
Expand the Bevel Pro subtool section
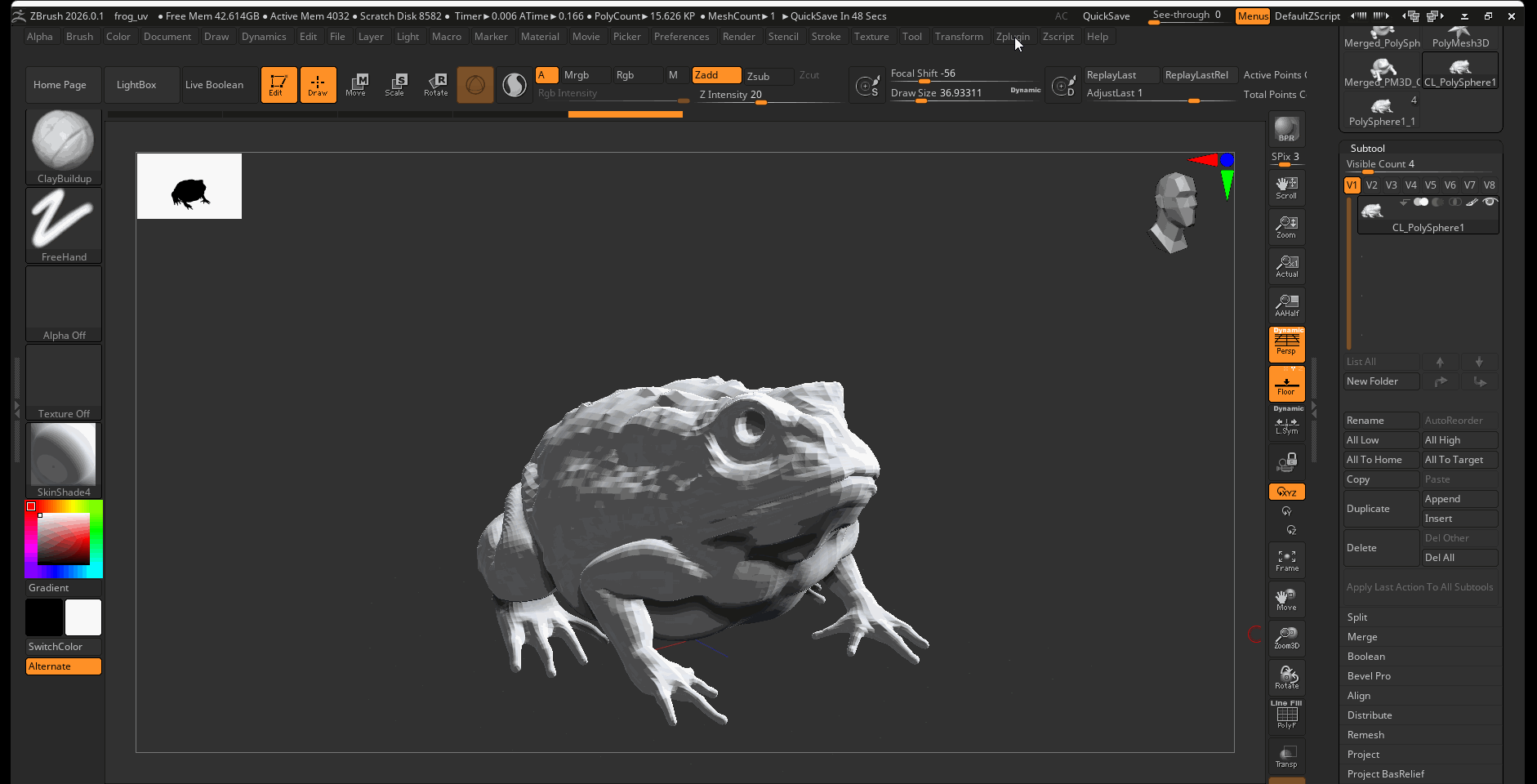1369,676
